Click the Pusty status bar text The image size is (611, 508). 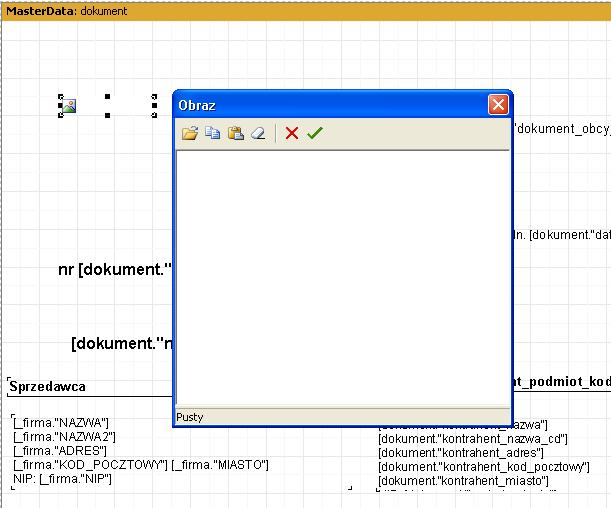pyautogui.click(x=190, y=417)
